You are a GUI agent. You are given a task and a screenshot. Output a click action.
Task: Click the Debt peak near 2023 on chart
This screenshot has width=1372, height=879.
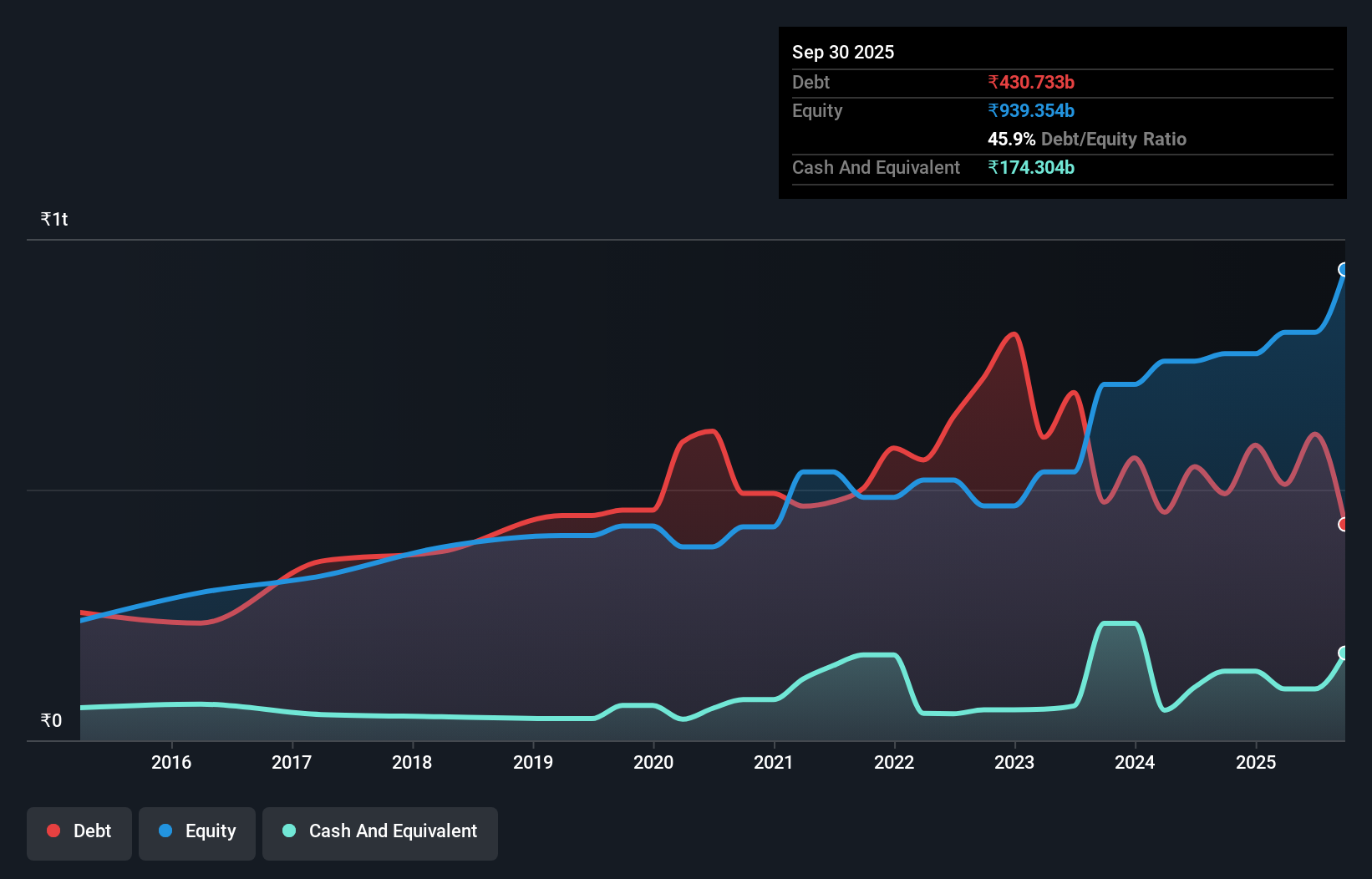(1013, 334)
